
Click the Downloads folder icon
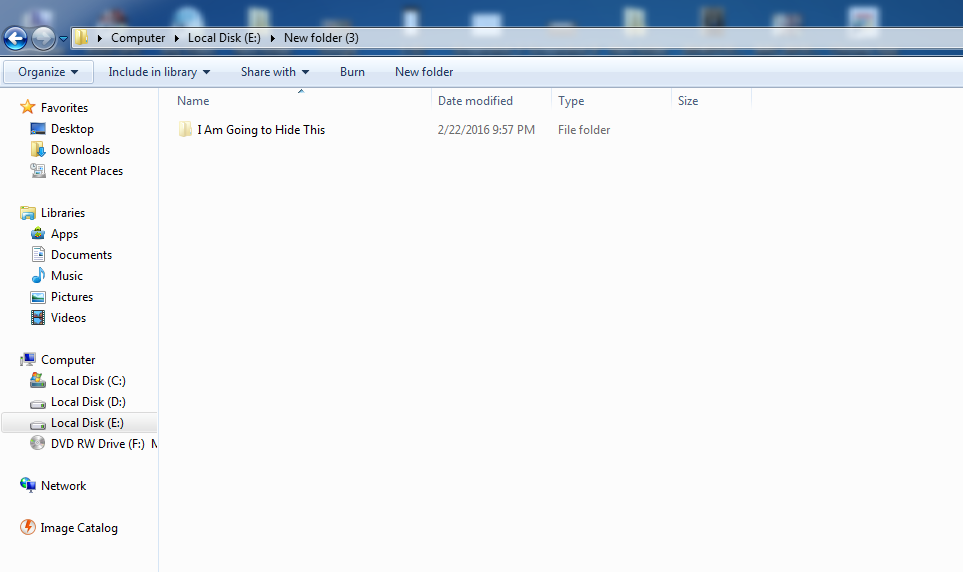(x=38, y=149)
